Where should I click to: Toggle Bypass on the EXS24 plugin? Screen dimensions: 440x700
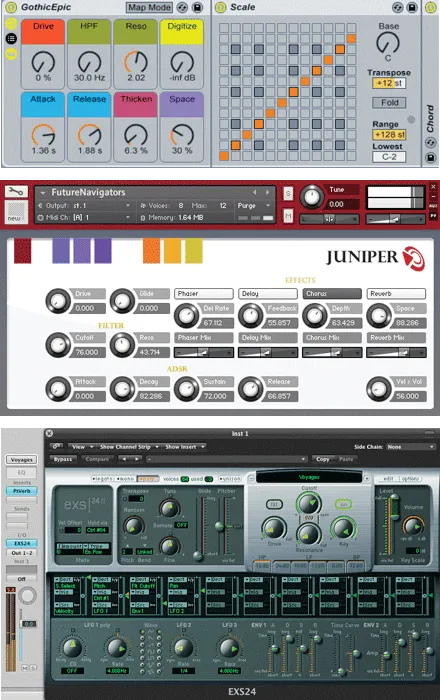pos(63,459)
